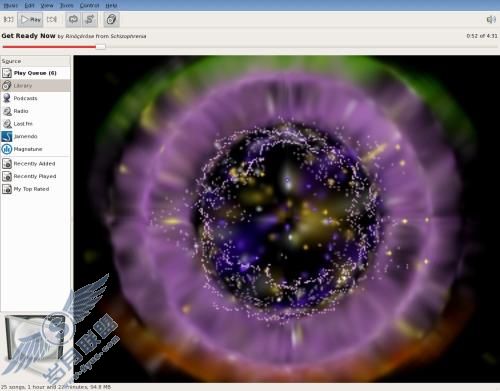Open the Tools menu
500x391 pixels.
tap(66, 6)
